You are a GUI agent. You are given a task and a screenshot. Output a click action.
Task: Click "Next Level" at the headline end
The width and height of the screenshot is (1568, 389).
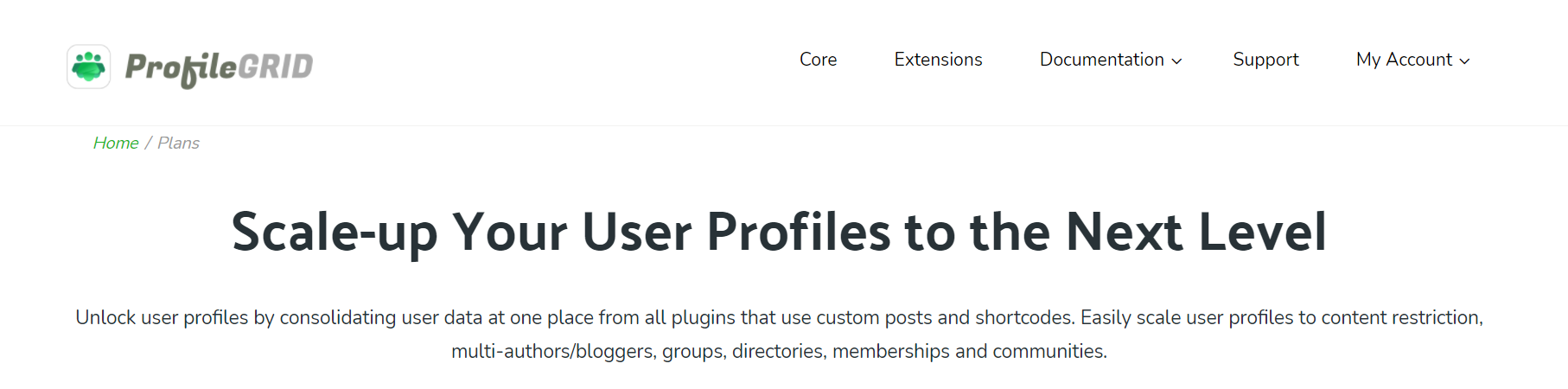coord(1195,233)
